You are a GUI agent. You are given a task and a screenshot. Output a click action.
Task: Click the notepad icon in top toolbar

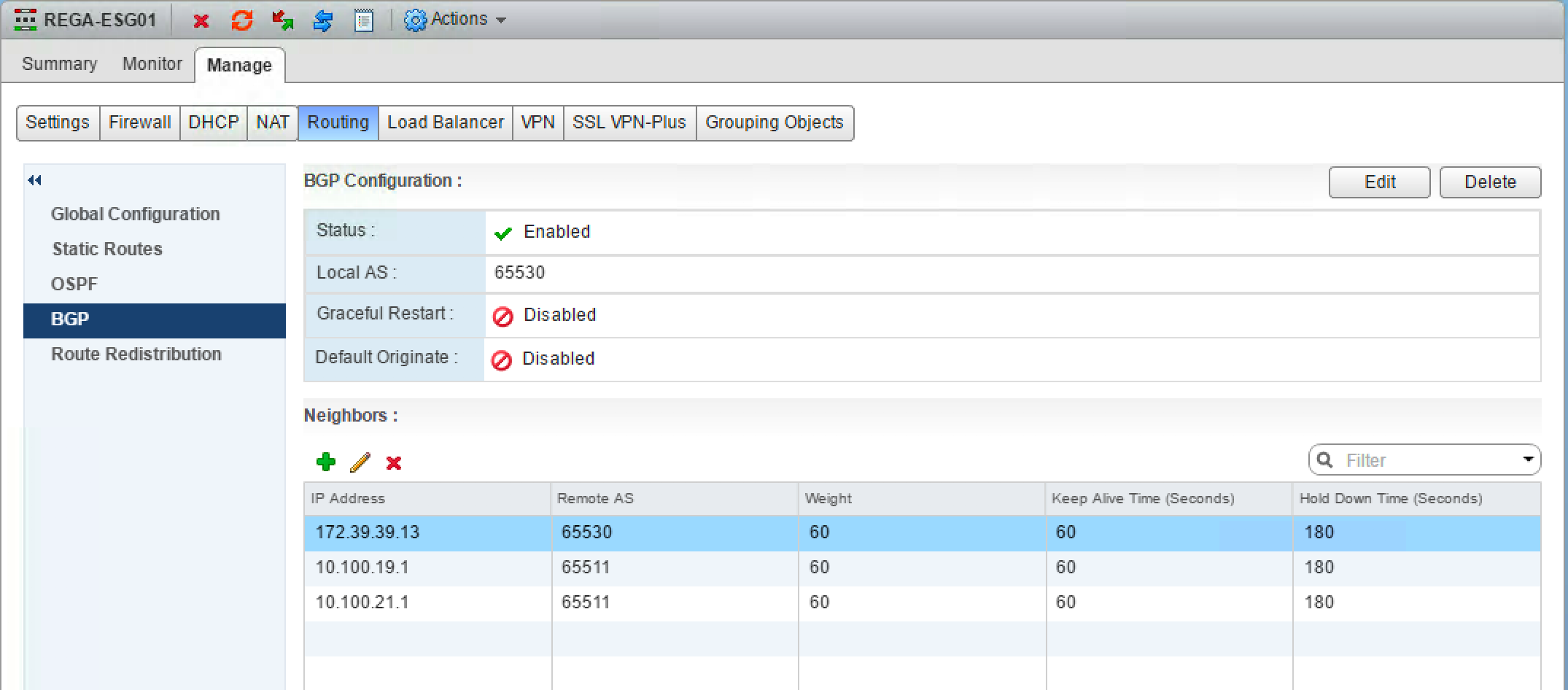tap(363, 21)
